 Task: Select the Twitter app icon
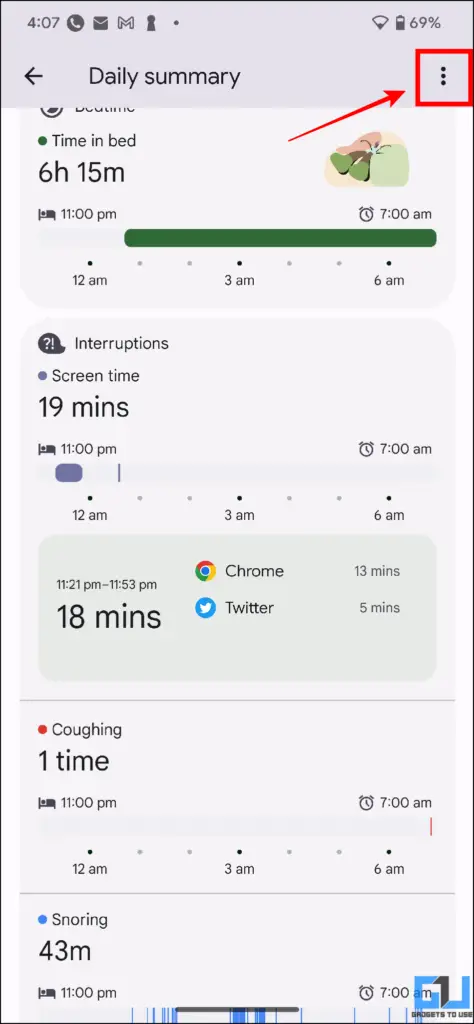[205, 608]
